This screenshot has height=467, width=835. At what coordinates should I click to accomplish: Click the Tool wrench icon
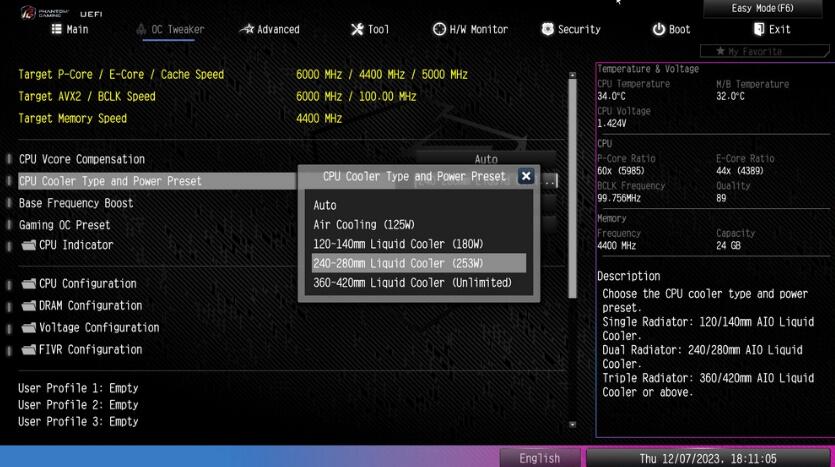[357, 29]
